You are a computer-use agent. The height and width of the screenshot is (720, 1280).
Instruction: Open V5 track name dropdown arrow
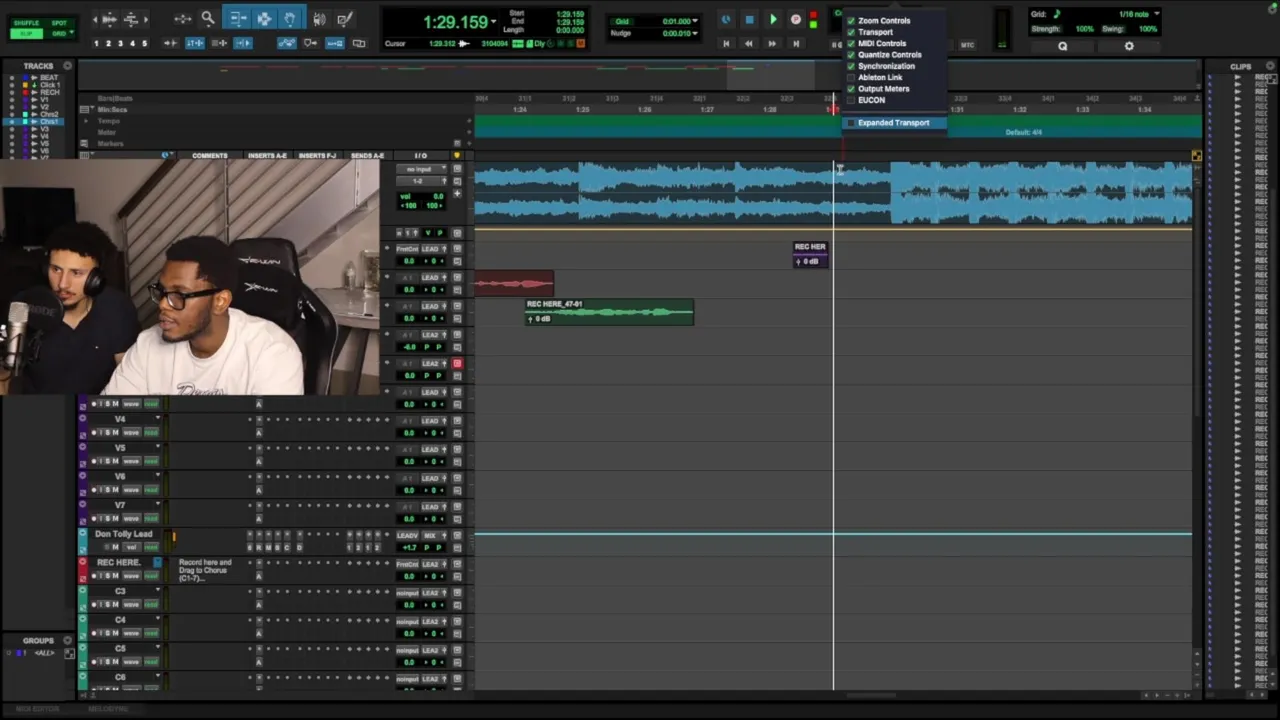click(157, 447)
